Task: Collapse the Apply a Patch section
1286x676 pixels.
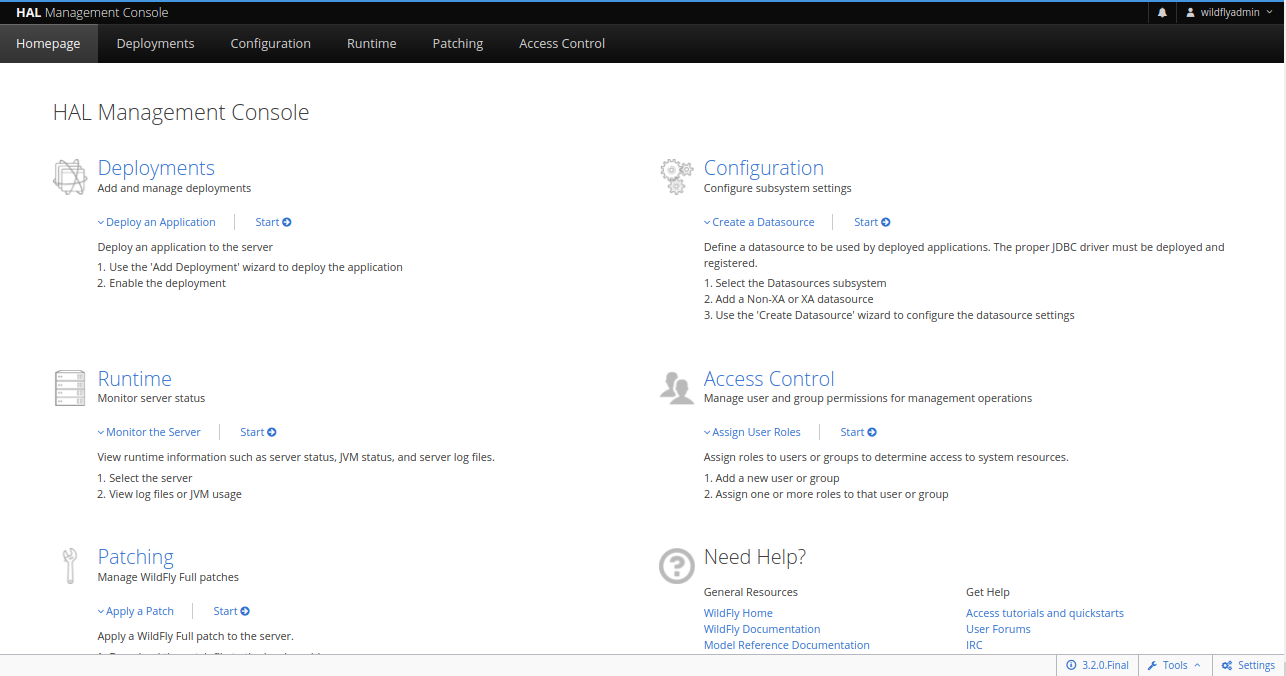Action: (136, 611)
